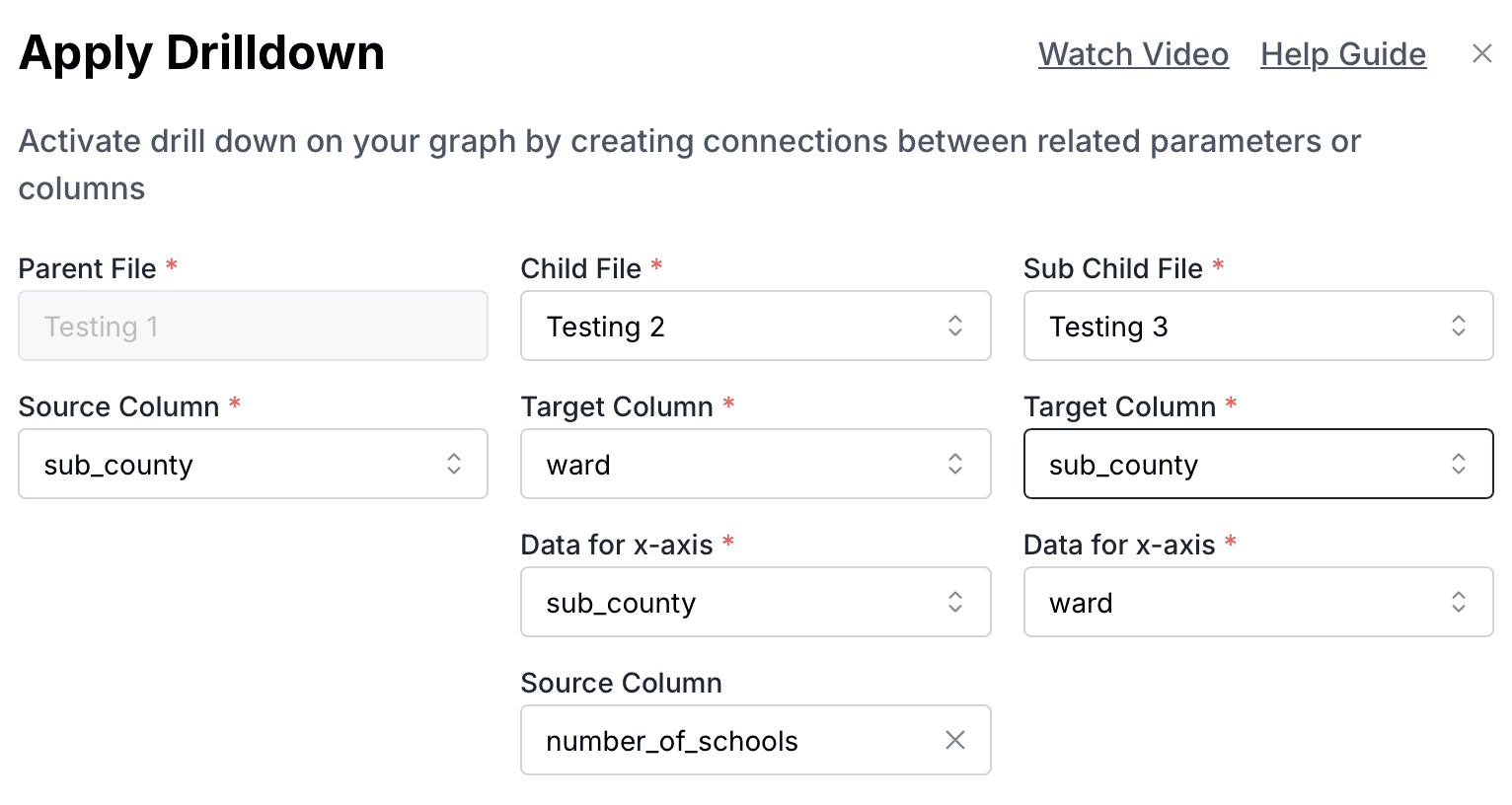Viewport: 1512px width, 805px height.
Task: Click the disabled Testing 1 Parent File field
Action: pyautogui.click(x=253, y=326)
